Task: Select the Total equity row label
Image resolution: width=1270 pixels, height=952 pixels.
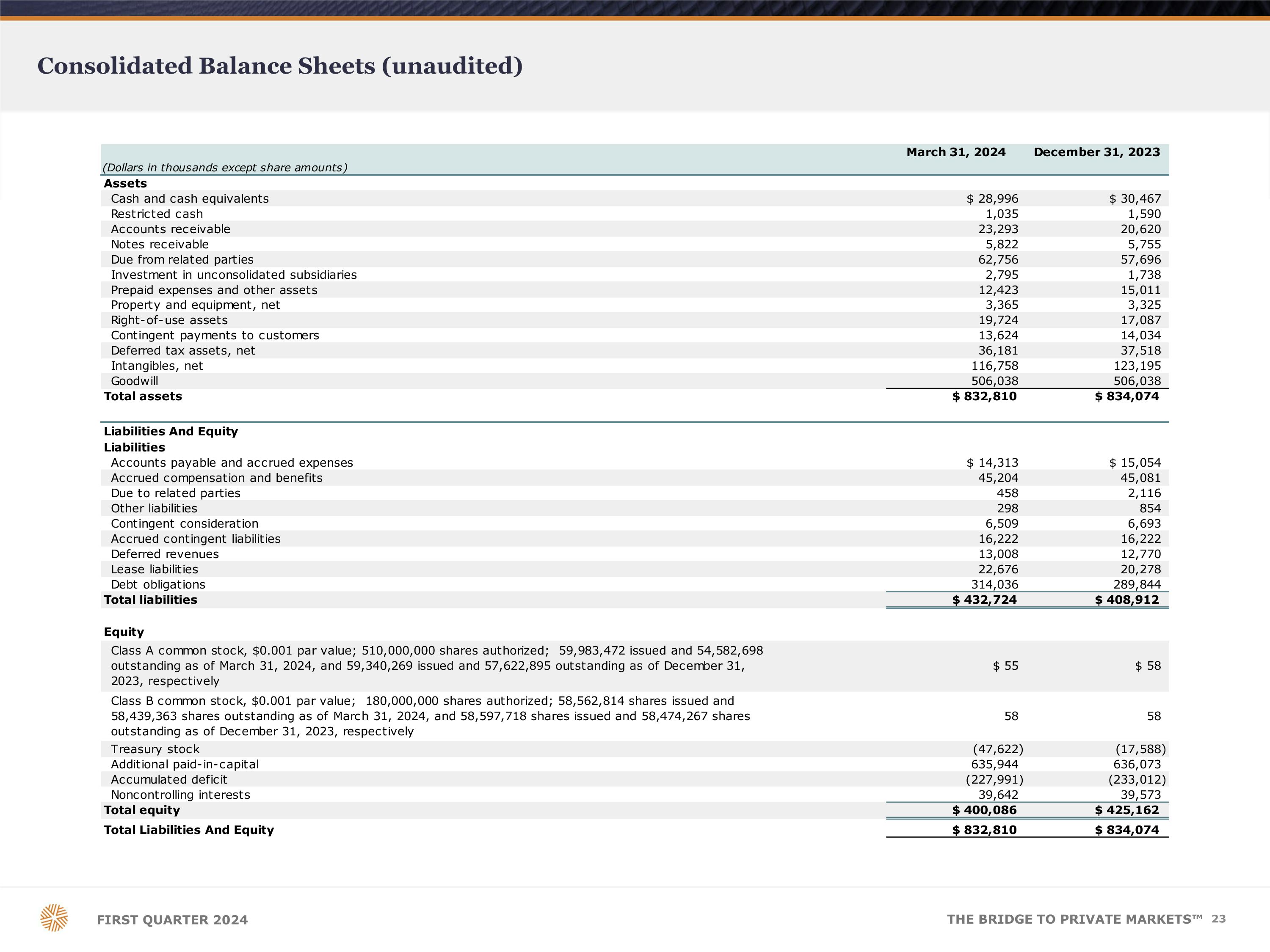Action: point(142,810)
